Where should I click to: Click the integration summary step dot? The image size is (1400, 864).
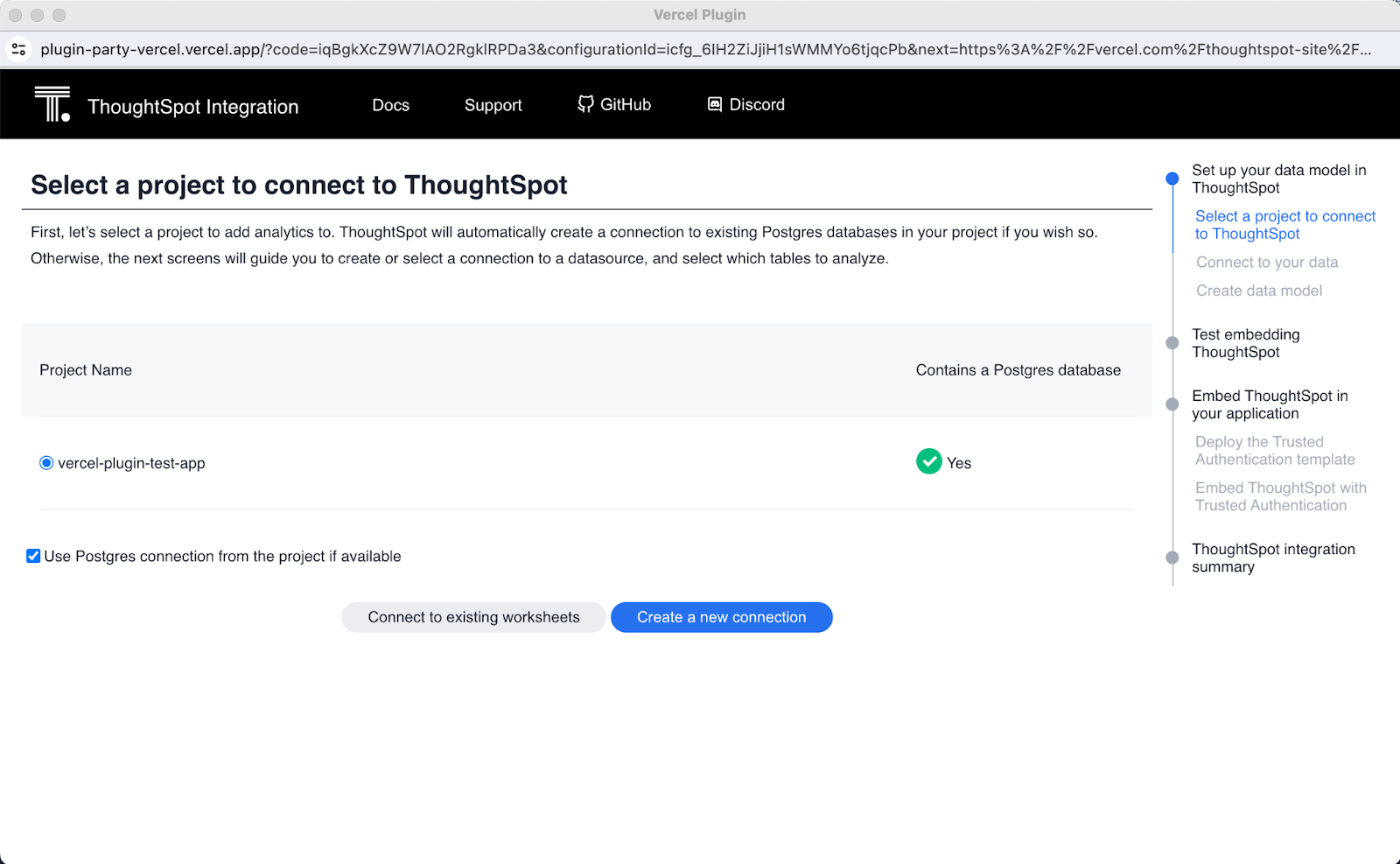1172,558
